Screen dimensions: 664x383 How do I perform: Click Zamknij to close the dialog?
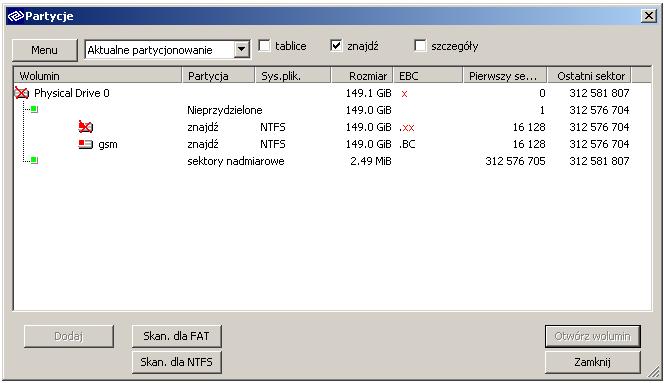[592, 362]
